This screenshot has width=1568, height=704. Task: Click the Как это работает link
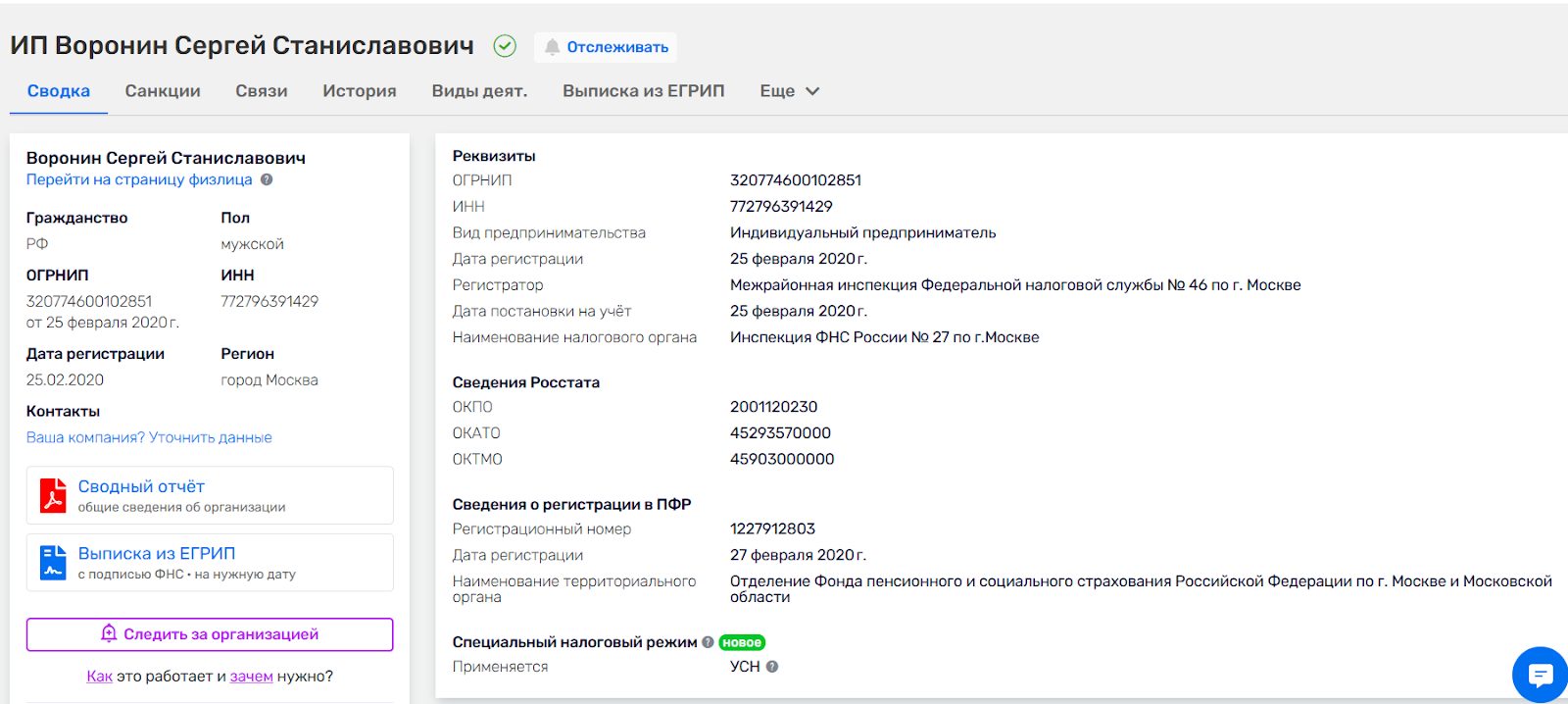[99, 677]
